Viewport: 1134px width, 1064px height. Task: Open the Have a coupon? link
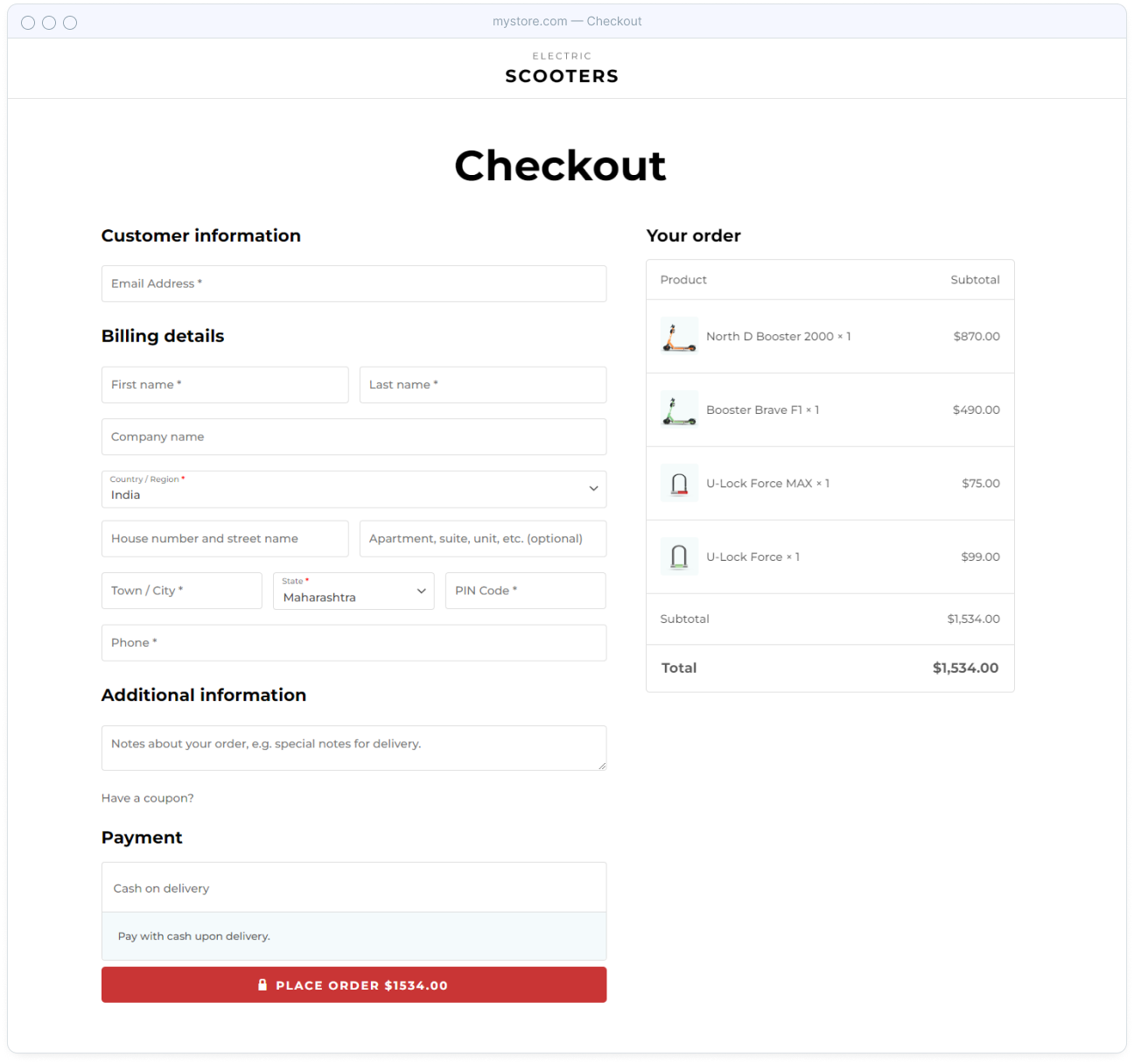(148, 798)
